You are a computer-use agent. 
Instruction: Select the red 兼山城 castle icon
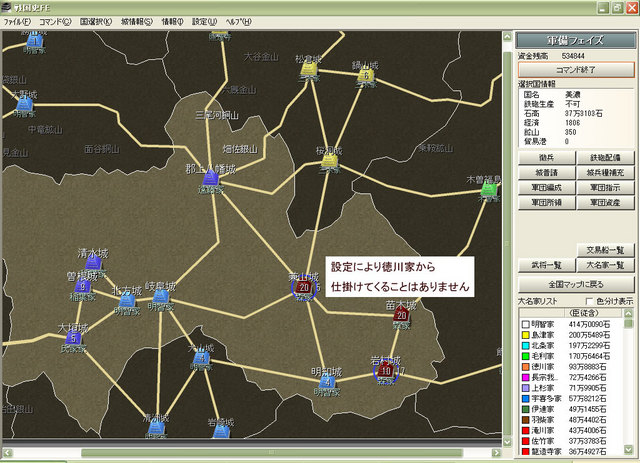pos(304,287)
